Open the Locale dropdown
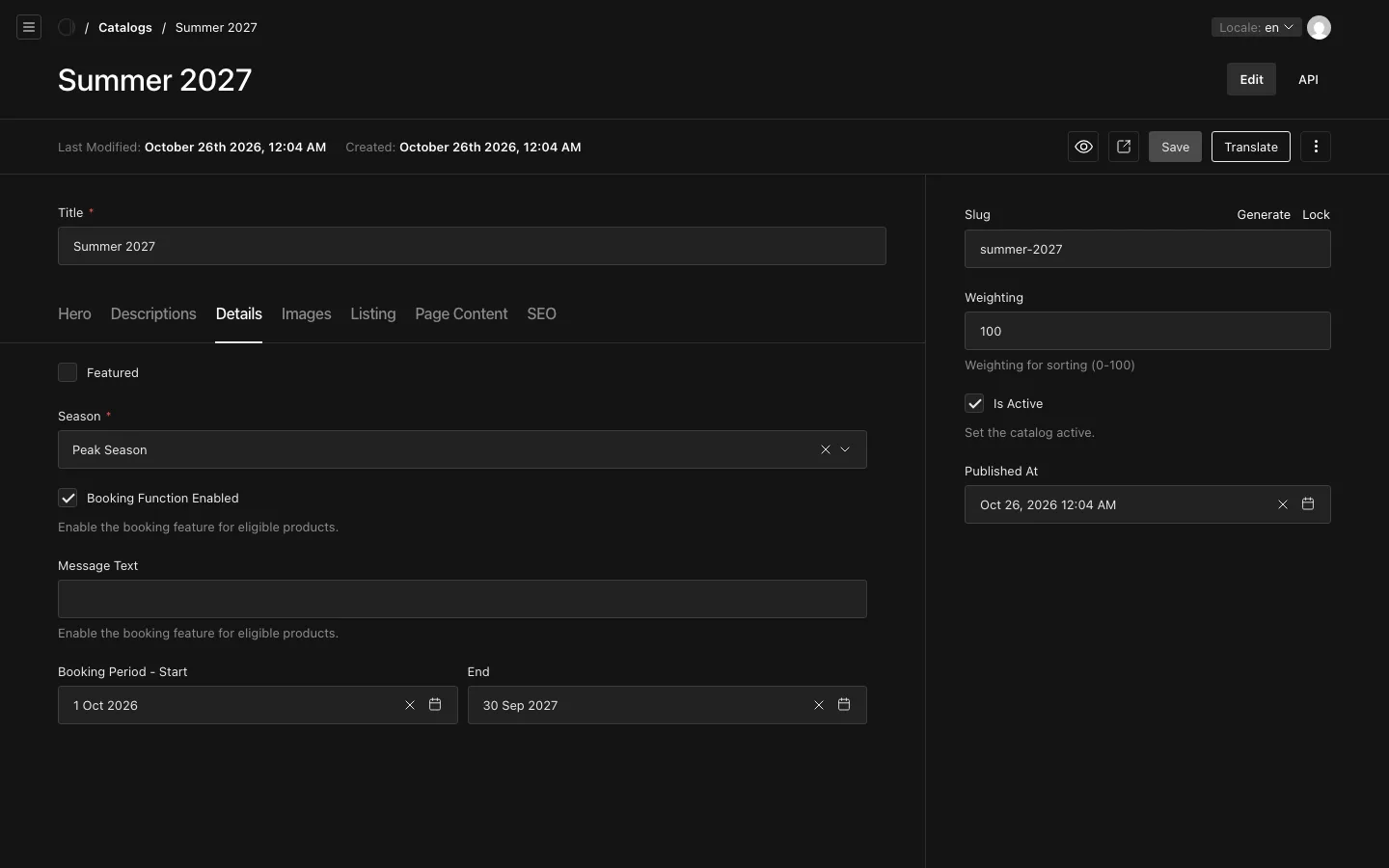Image resolution: width=1389 pixels, height=868 pixels. (x=1256, y=27)
